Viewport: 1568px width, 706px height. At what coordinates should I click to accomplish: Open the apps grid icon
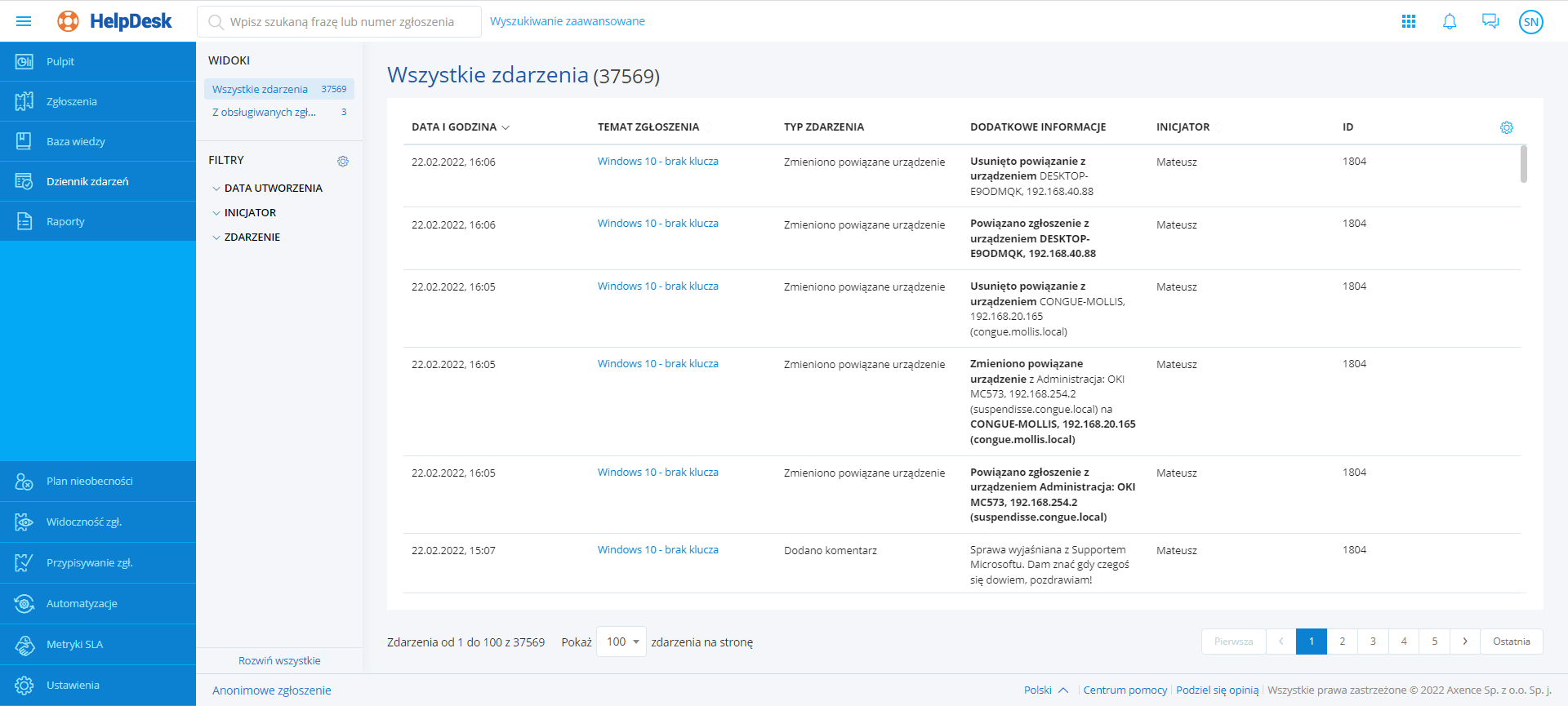click(x=1409, y=21)
